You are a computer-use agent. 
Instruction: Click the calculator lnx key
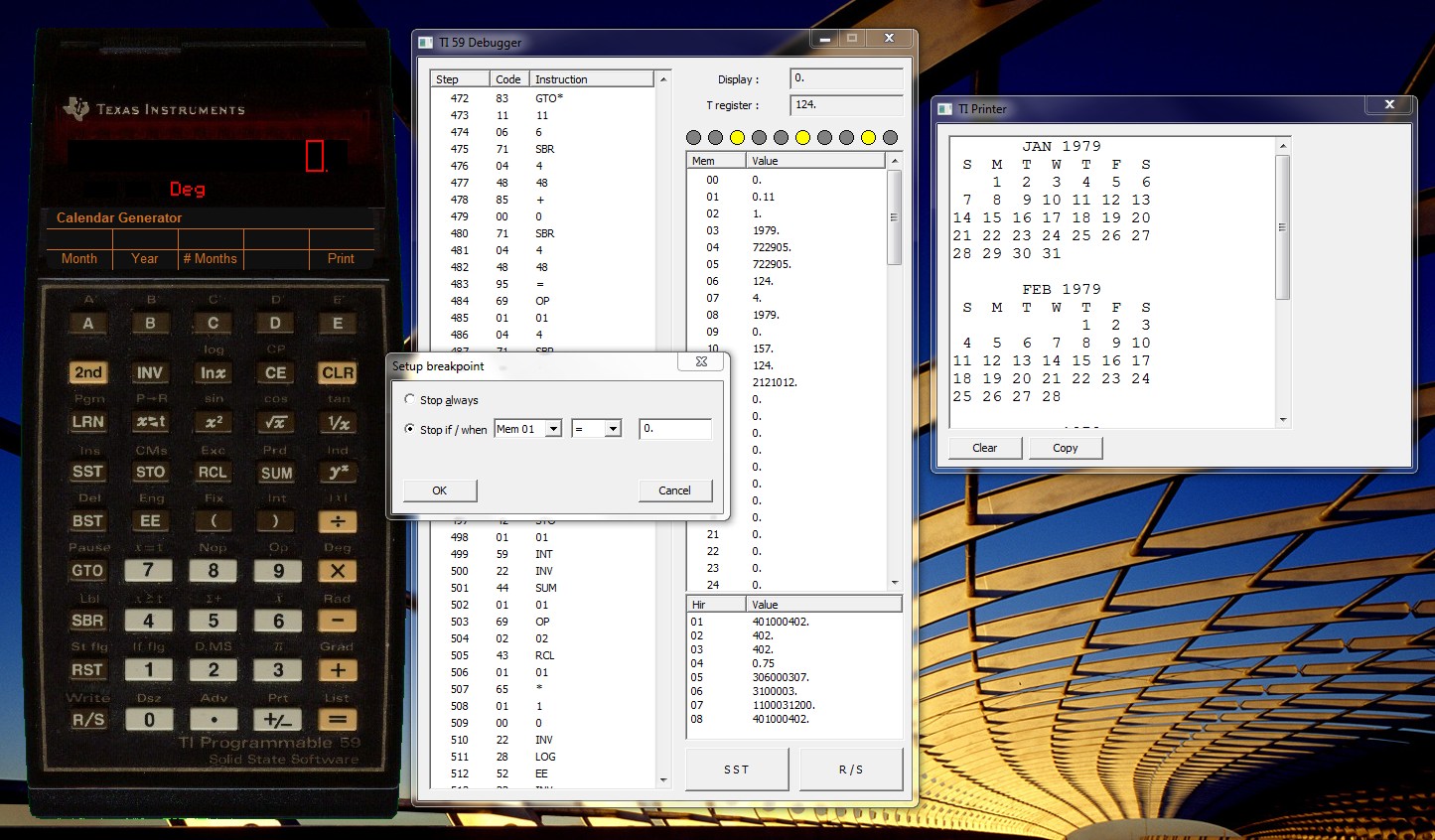[213, 372]
